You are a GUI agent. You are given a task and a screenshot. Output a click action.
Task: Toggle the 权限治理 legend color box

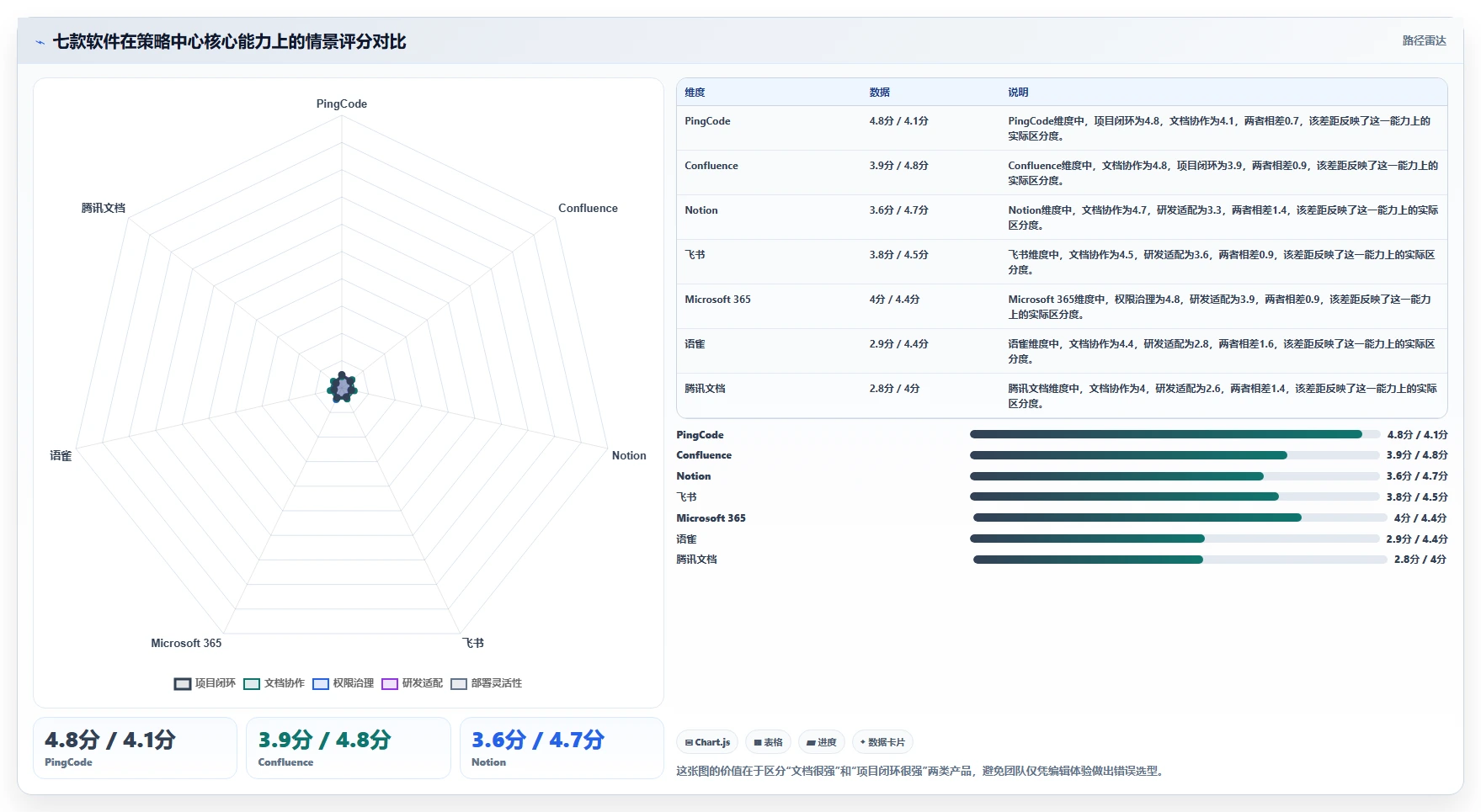coord(321,684)
